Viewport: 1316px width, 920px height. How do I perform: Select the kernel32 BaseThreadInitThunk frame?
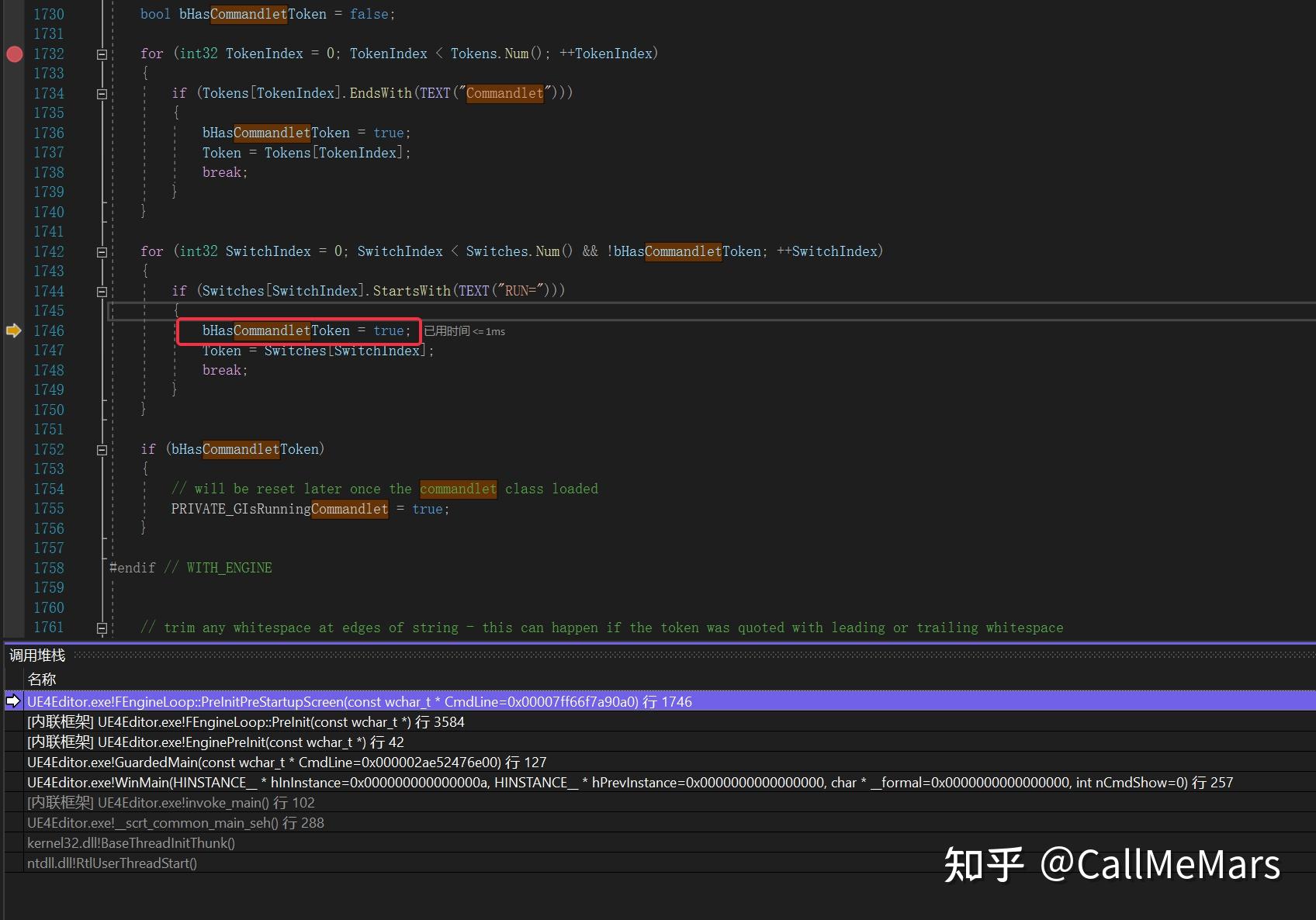tap(130, 842)
